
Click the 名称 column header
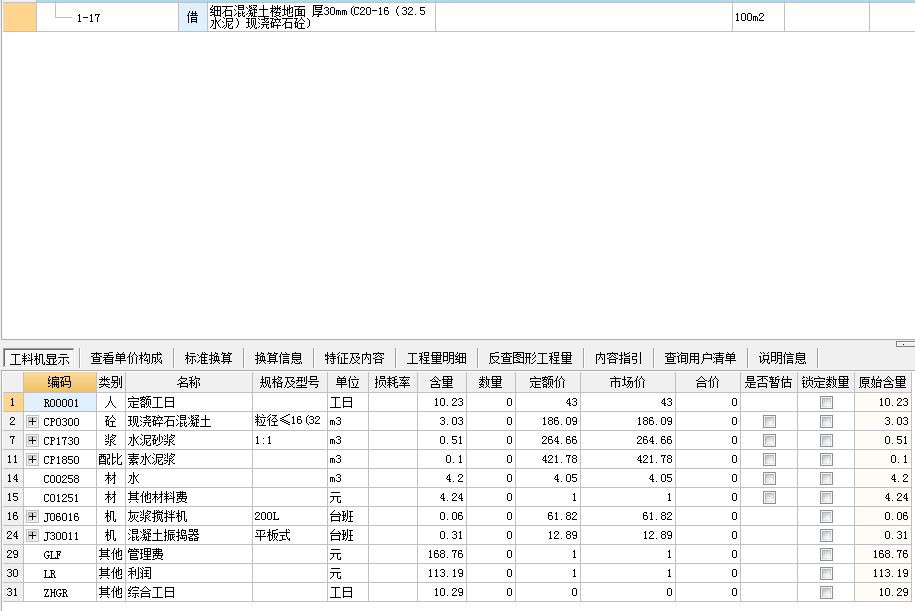point(189,382)
